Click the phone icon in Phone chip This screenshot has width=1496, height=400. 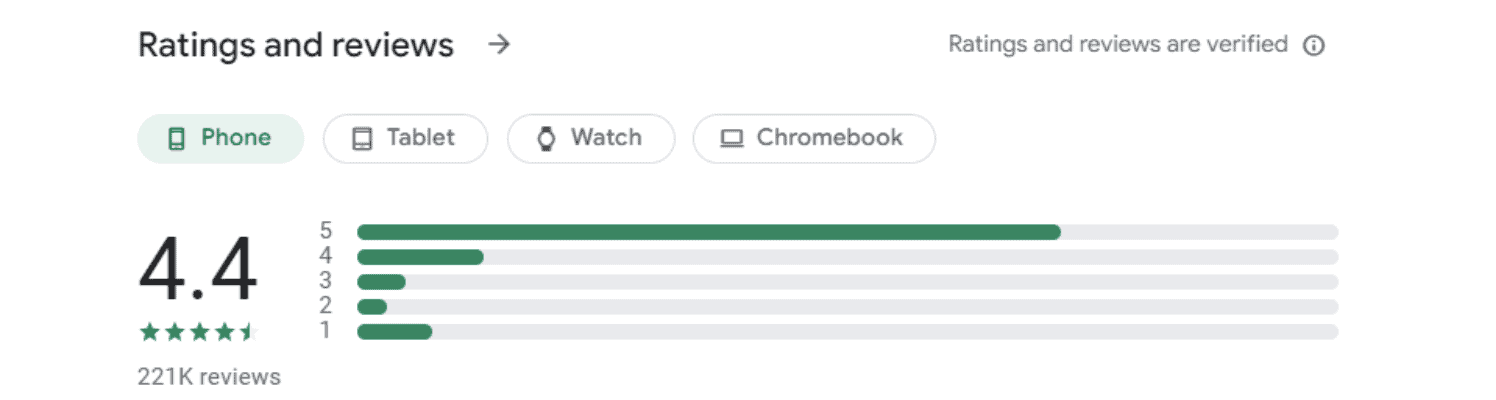176,138
